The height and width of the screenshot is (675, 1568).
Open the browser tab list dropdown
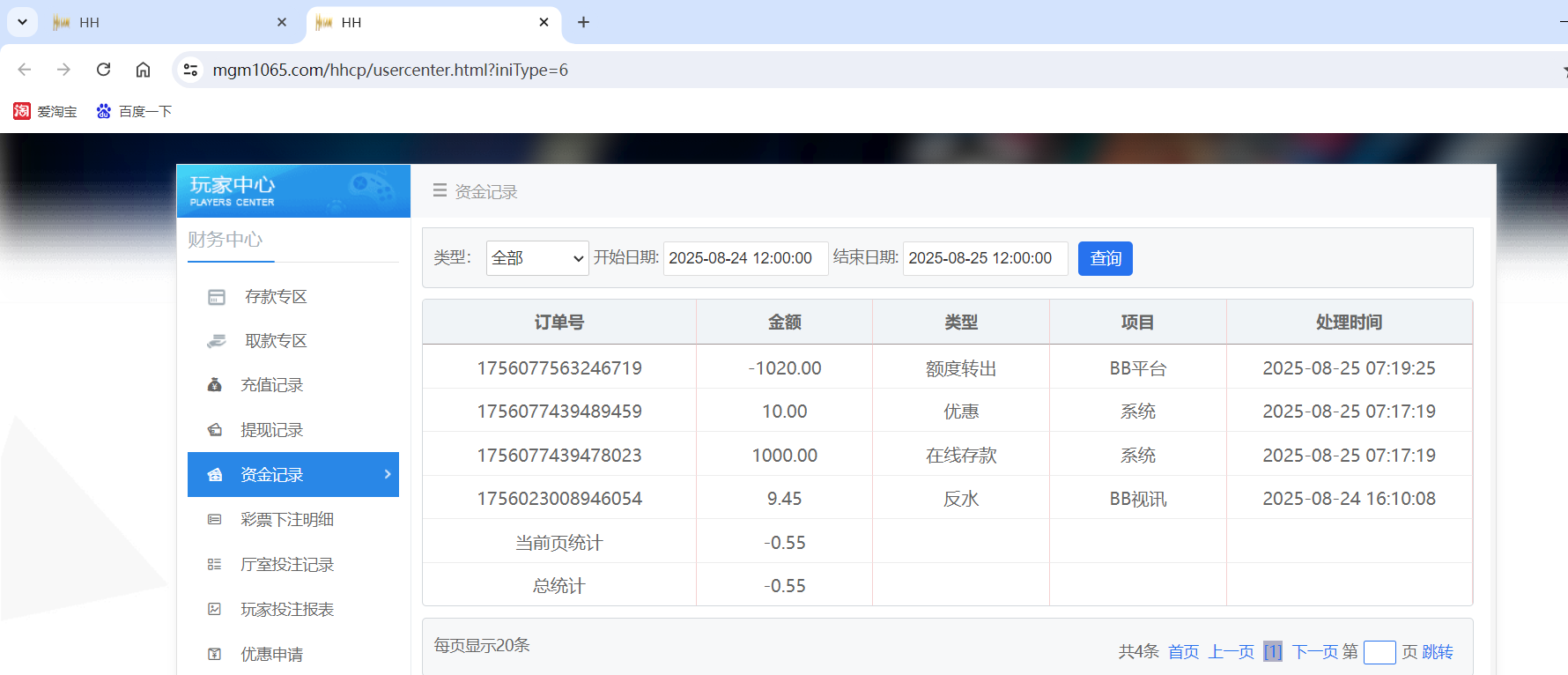coord(22,22)
